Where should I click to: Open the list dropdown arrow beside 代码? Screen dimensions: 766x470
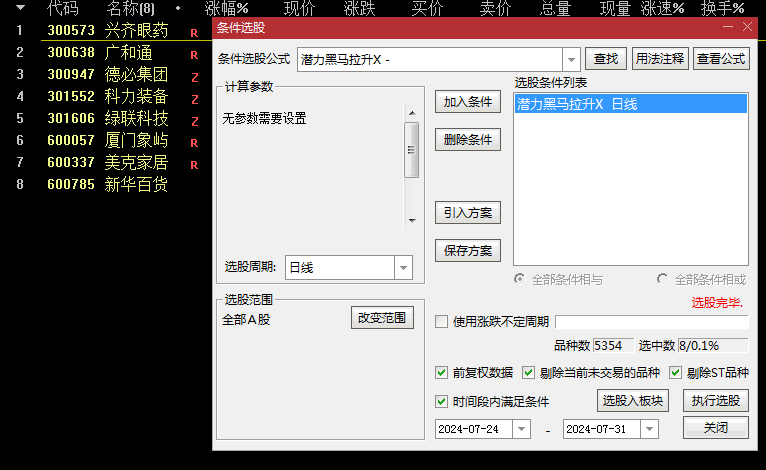20,8
